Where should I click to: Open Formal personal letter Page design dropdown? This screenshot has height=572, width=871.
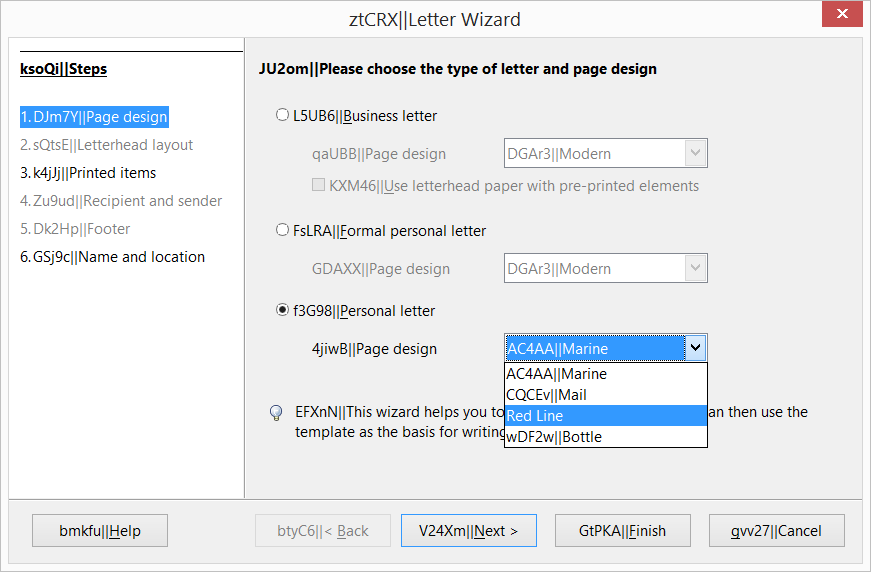pyautogui.click(x=696, y=268)
